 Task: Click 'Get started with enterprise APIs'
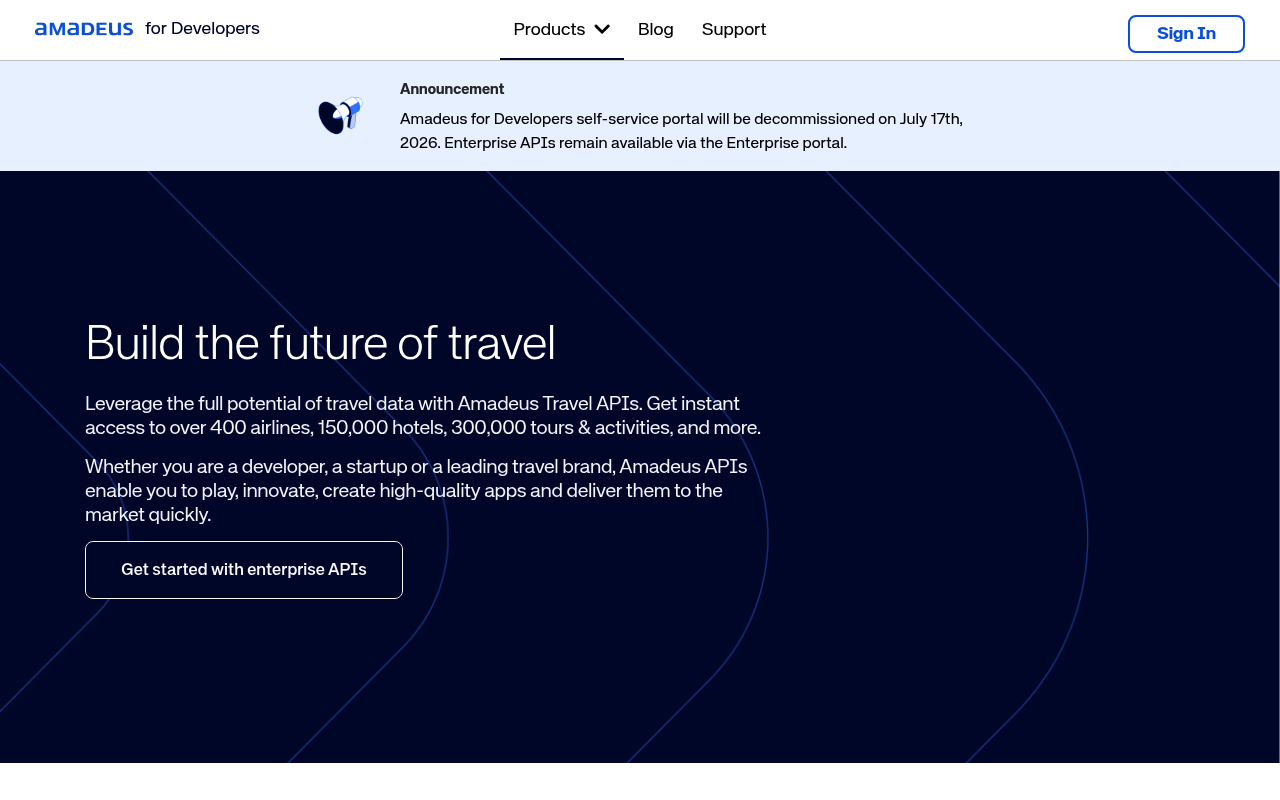click(244, 570)
